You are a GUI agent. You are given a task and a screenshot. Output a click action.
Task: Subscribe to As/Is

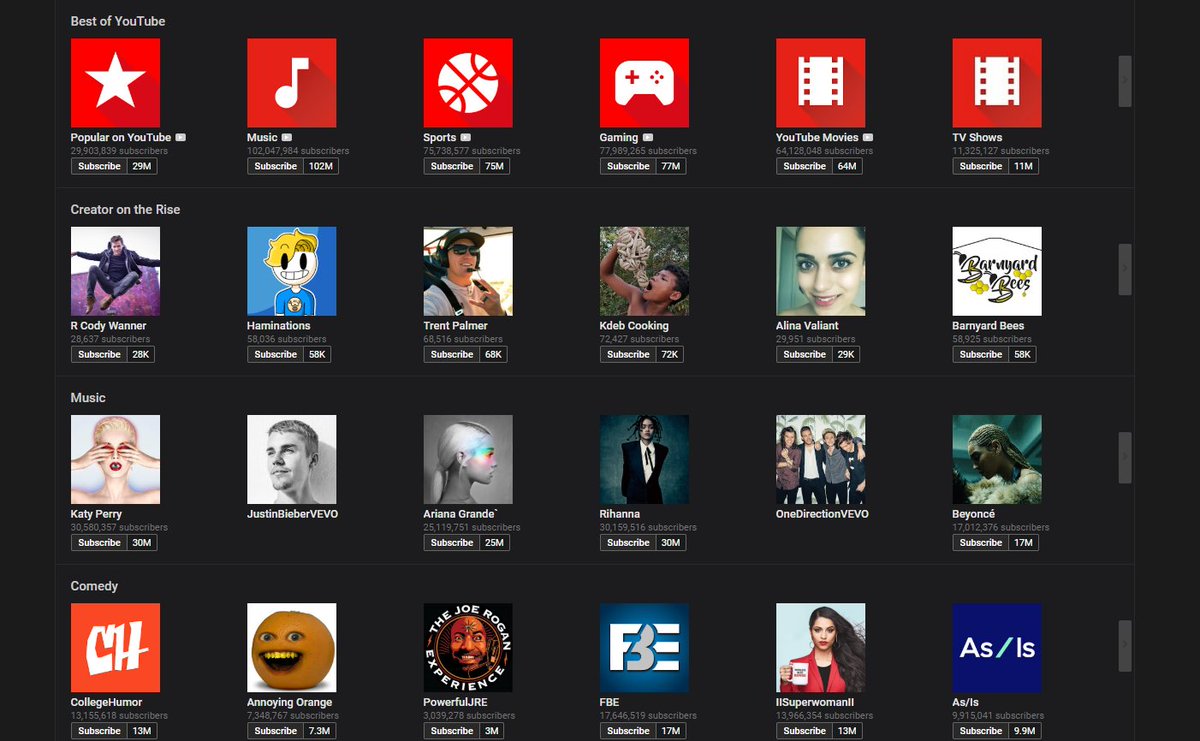coord(981,731)
